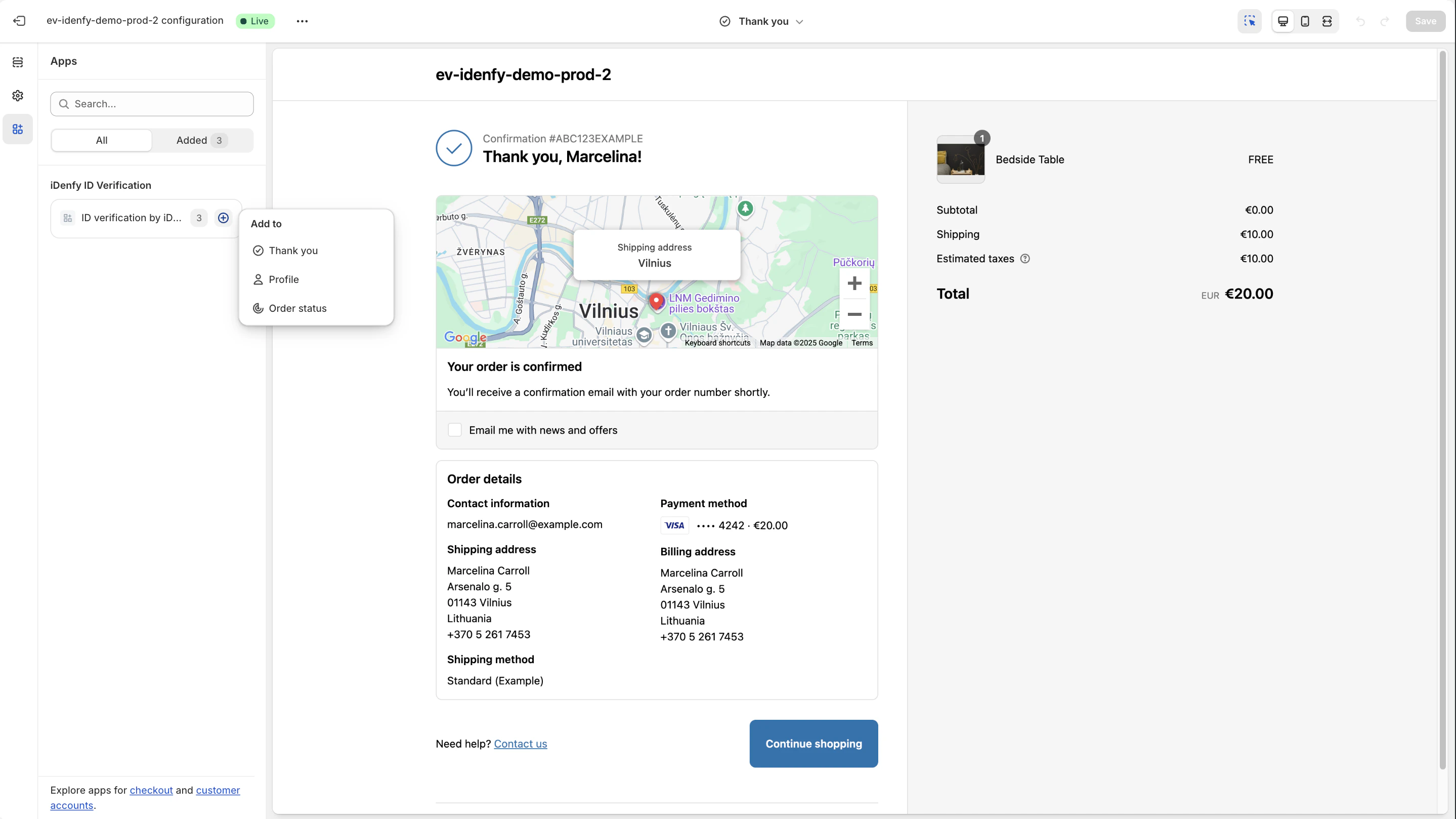
Task: Check 'Email me with news and offers'
Action: pos(454,430)
